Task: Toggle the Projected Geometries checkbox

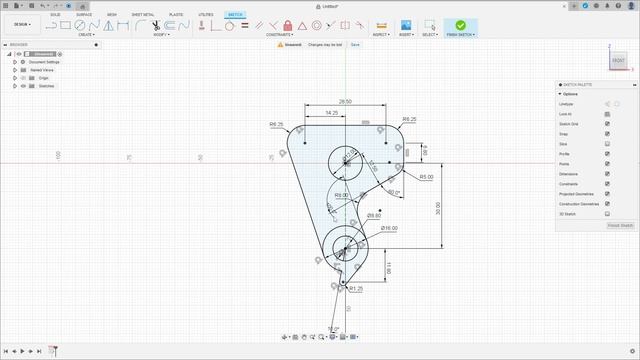Action: [607, 194]
